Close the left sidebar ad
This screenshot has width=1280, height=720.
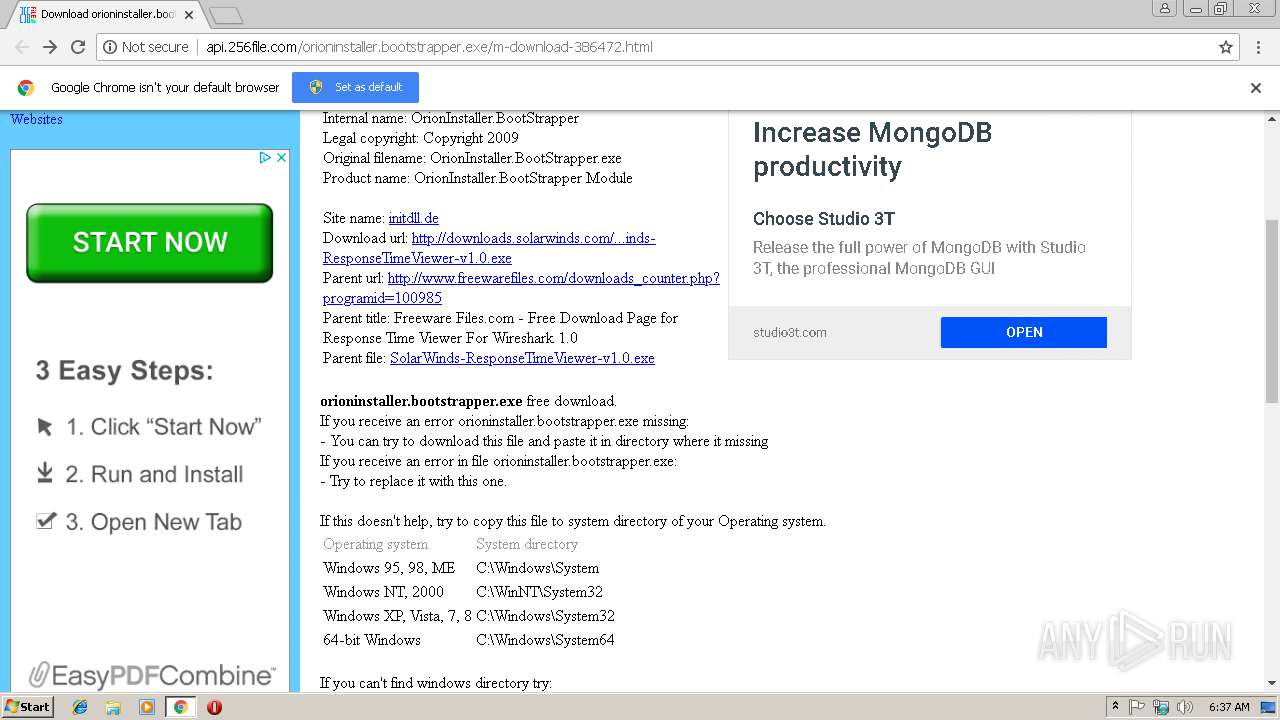(x=282, y=157)
